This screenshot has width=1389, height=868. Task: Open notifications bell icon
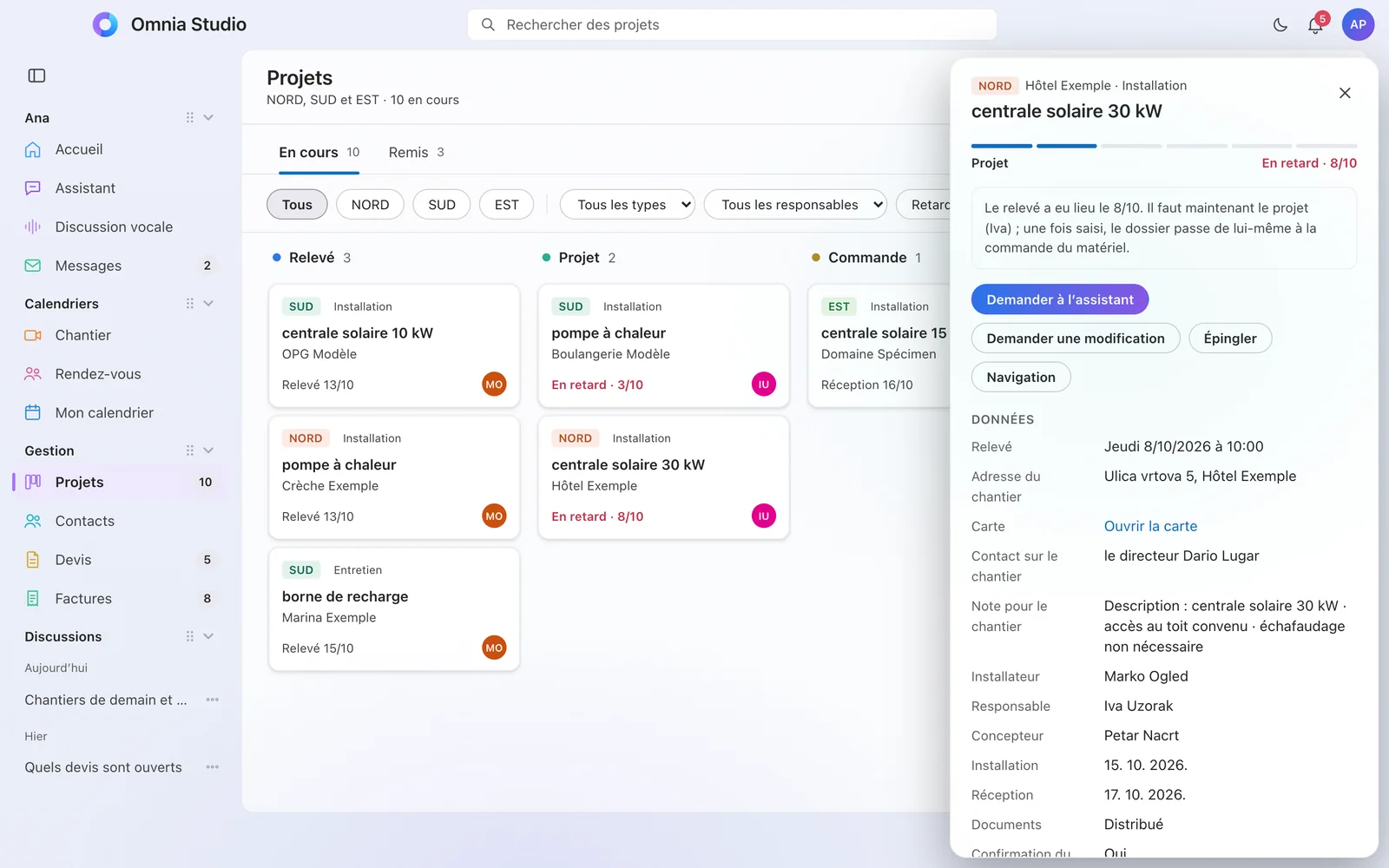coord(1315,25)
